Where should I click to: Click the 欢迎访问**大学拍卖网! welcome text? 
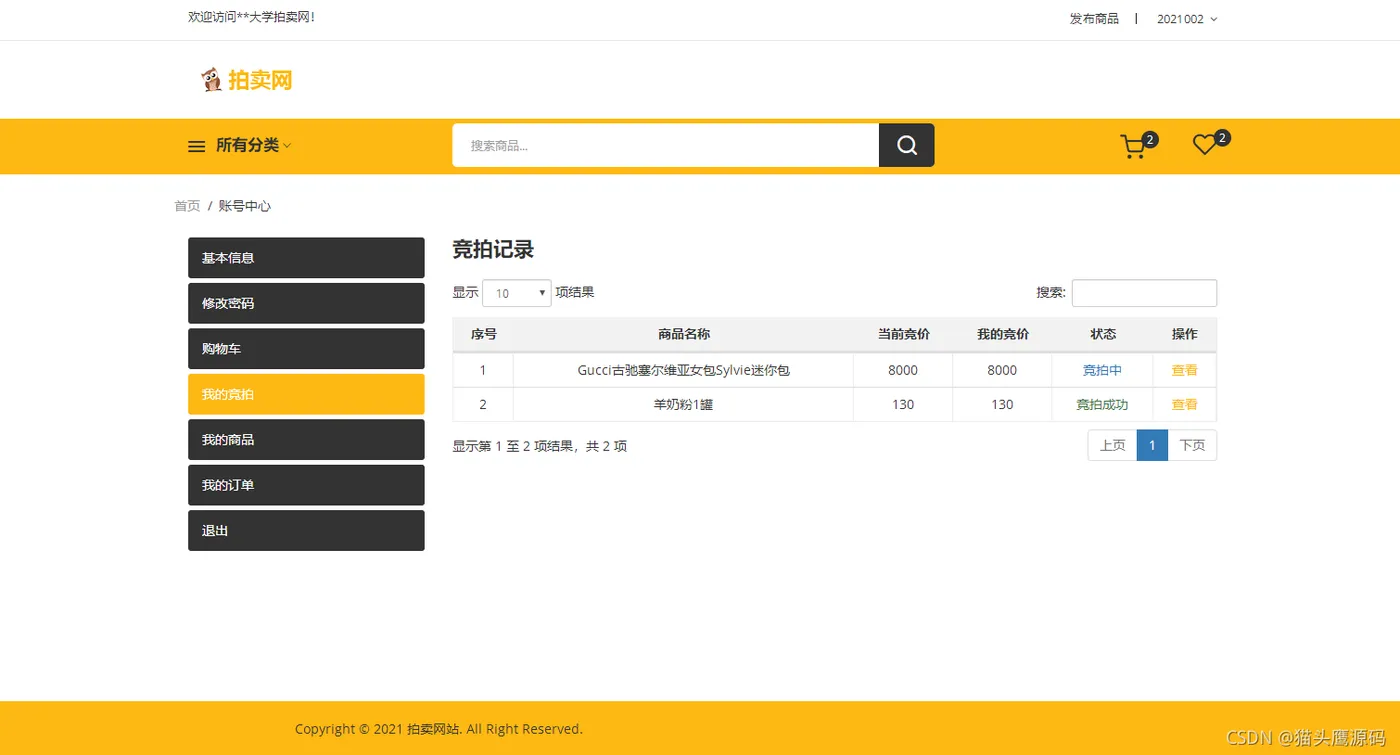pyautogui.click(x=252, y=18)
